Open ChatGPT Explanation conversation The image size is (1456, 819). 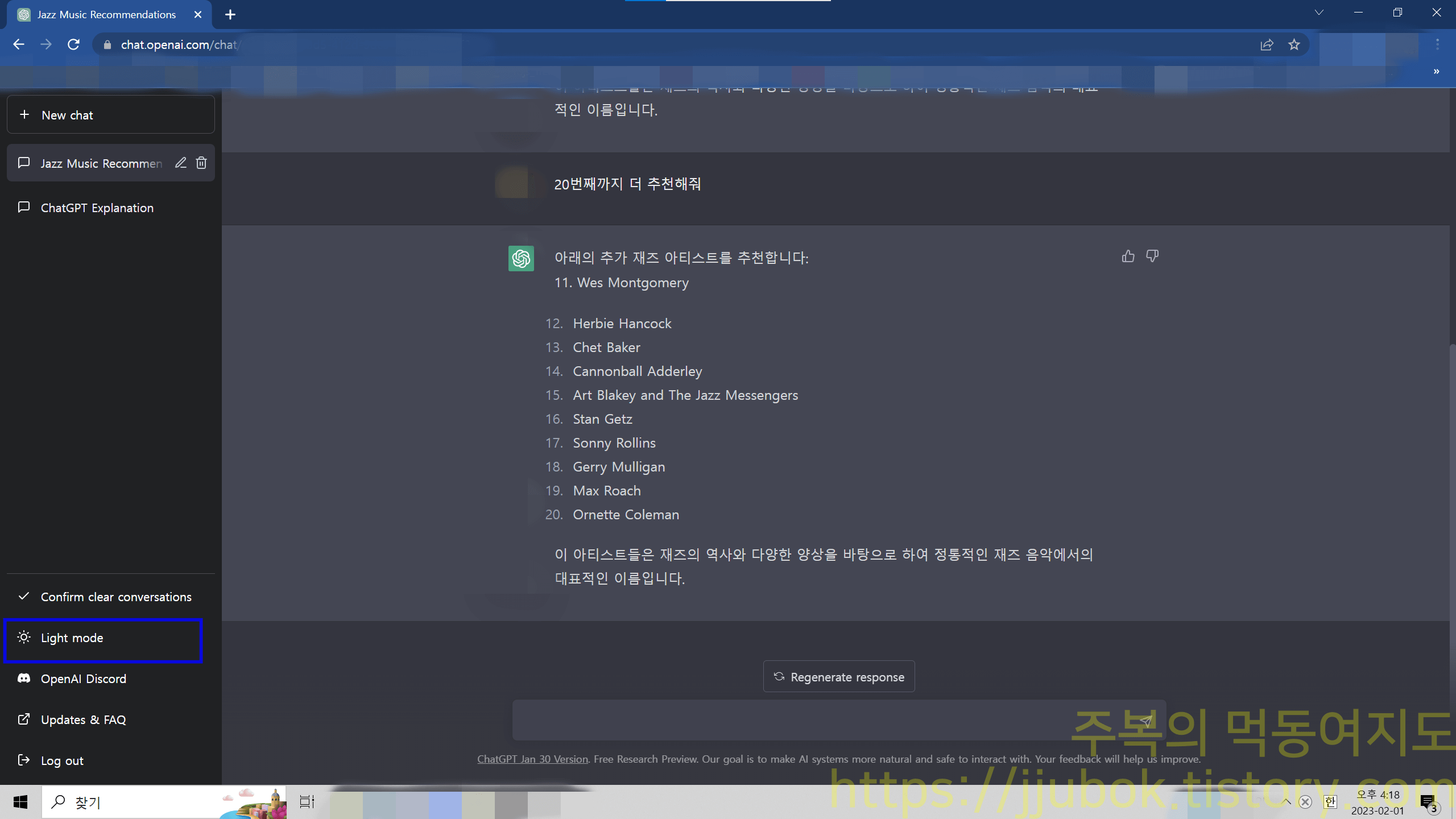96,207
